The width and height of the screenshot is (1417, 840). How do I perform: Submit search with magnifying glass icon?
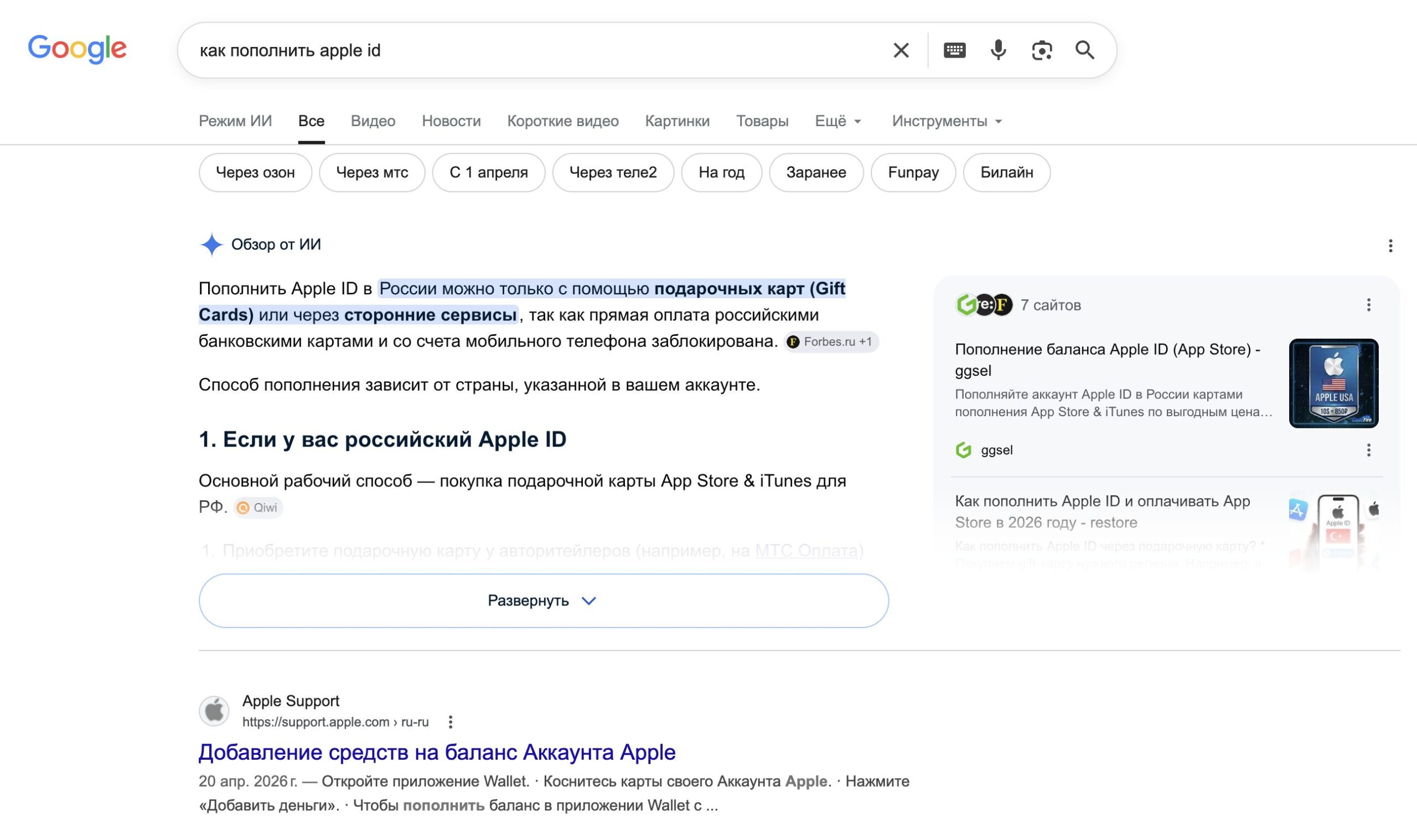(x=1085, y=50)
